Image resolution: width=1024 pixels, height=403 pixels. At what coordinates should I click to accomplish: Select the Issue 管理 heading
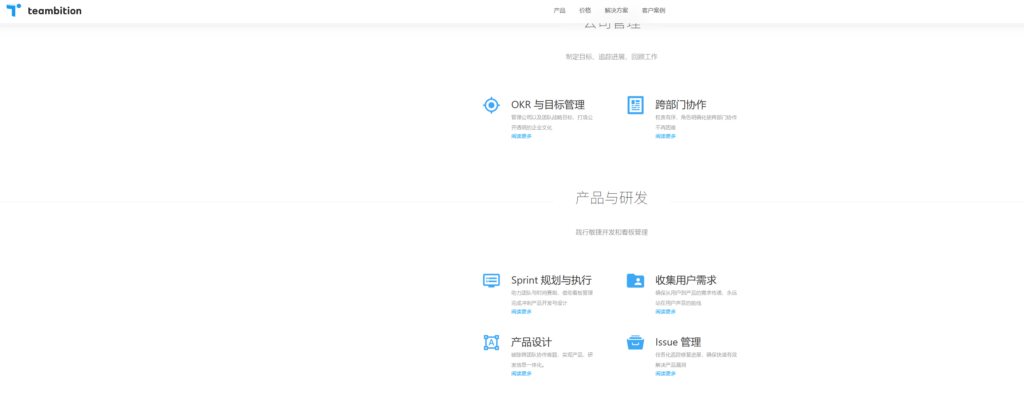(678, 342)
